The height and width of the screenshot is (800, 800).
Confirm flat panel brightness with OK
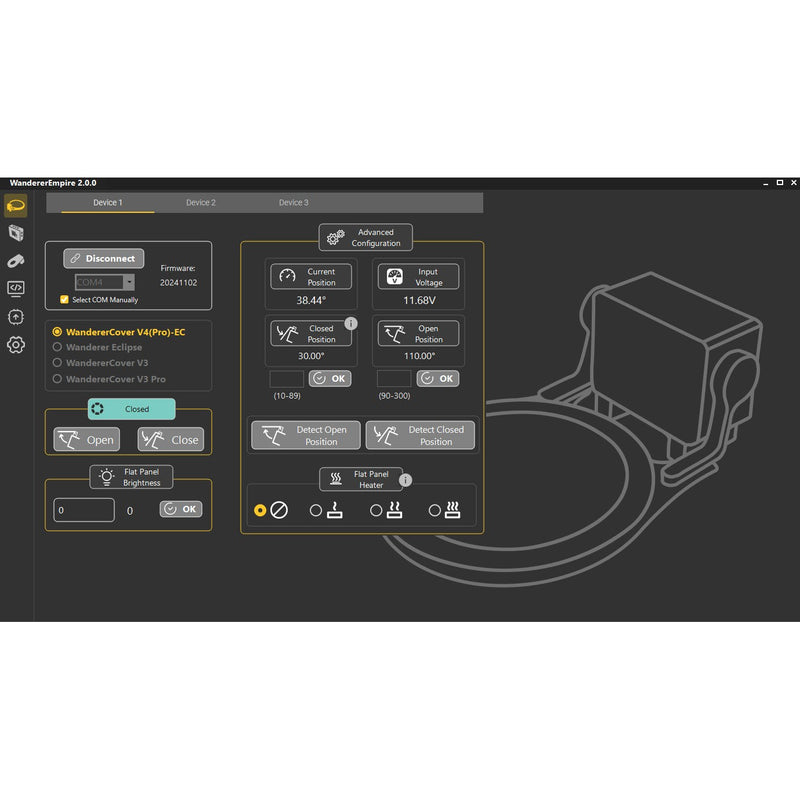click(181, 509)
